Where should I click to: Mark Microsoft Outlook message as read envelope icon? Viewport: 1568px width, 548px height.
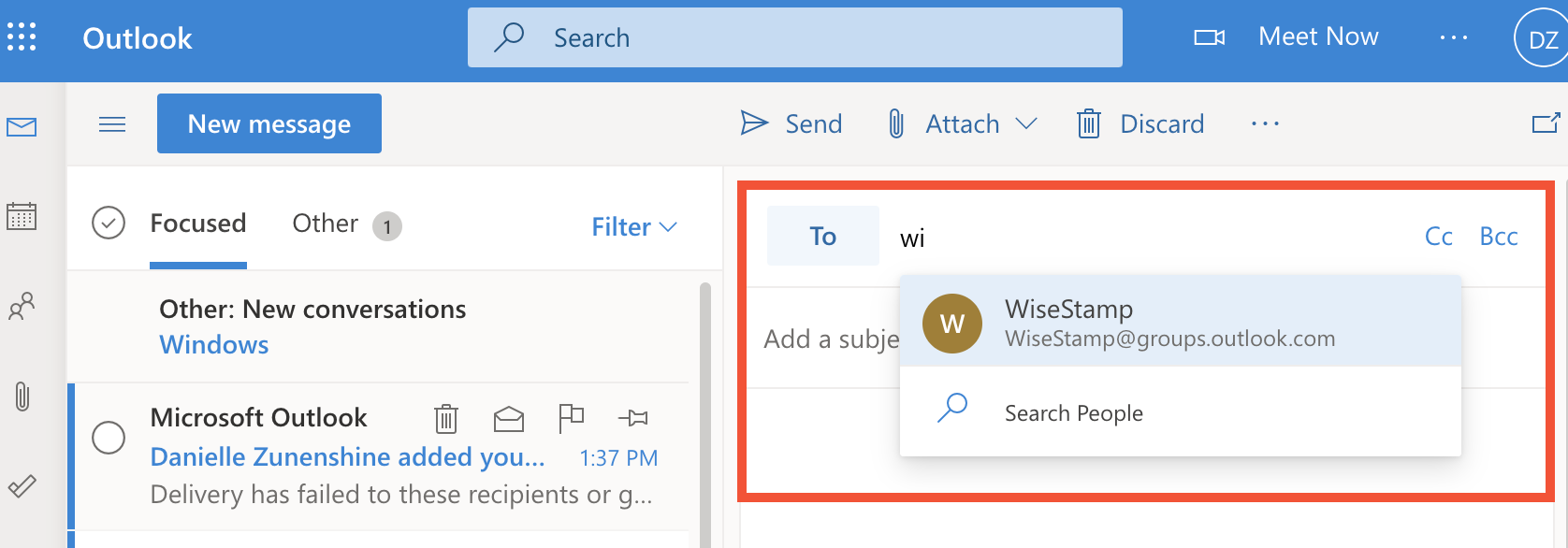(x=508, y=418)
